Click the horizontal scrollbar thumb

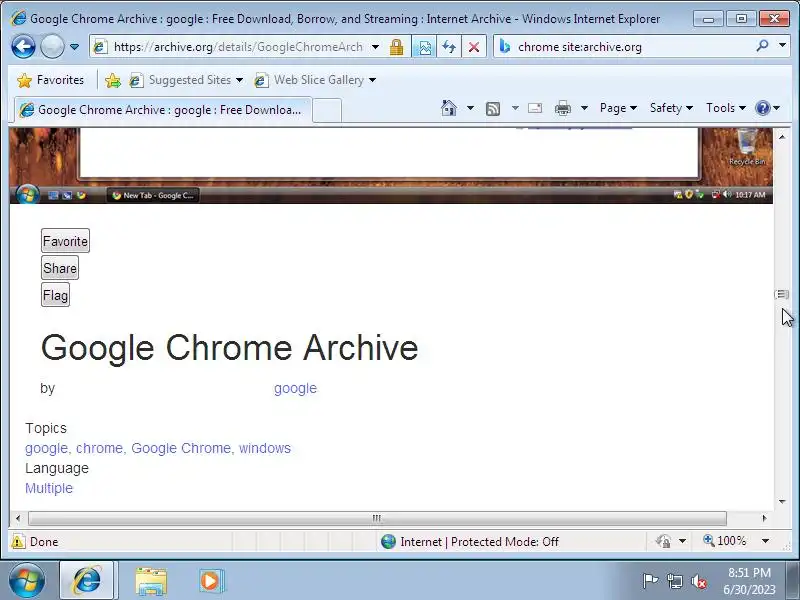(377, 518)
